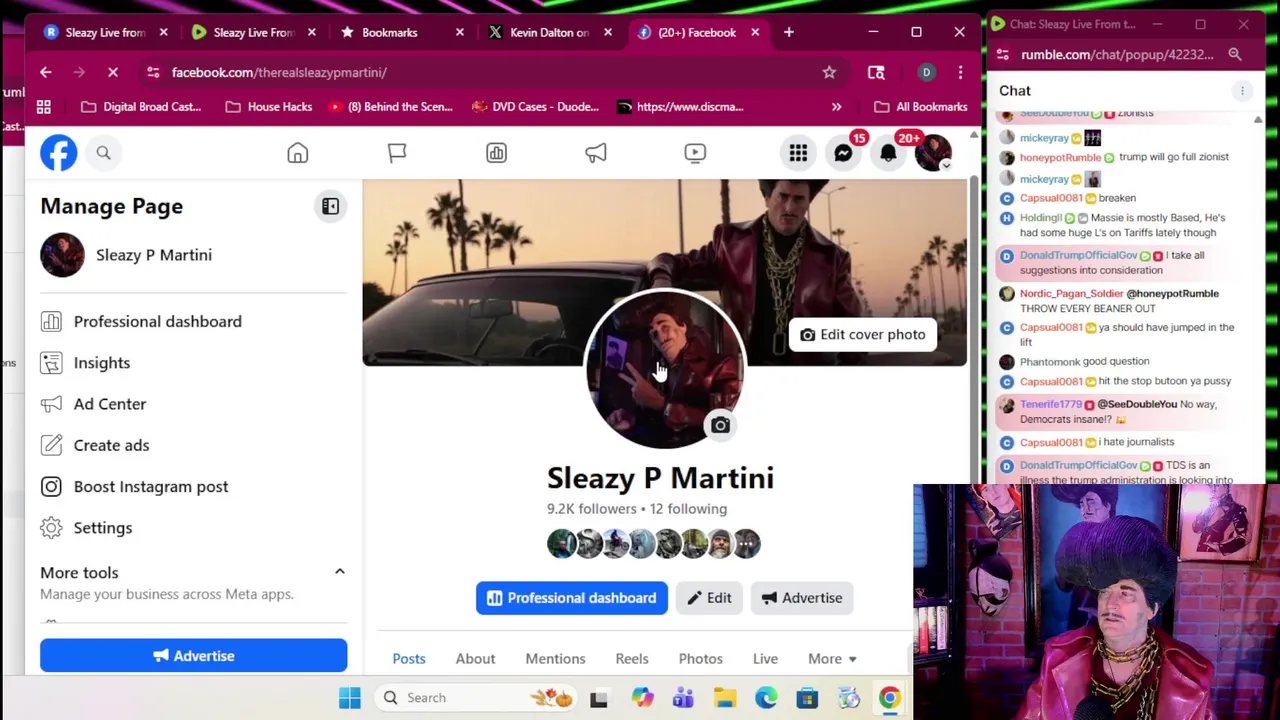Open File Explorer from taskbar
1280x720 pixels.
pyautogui.click(x=725, y=698)
